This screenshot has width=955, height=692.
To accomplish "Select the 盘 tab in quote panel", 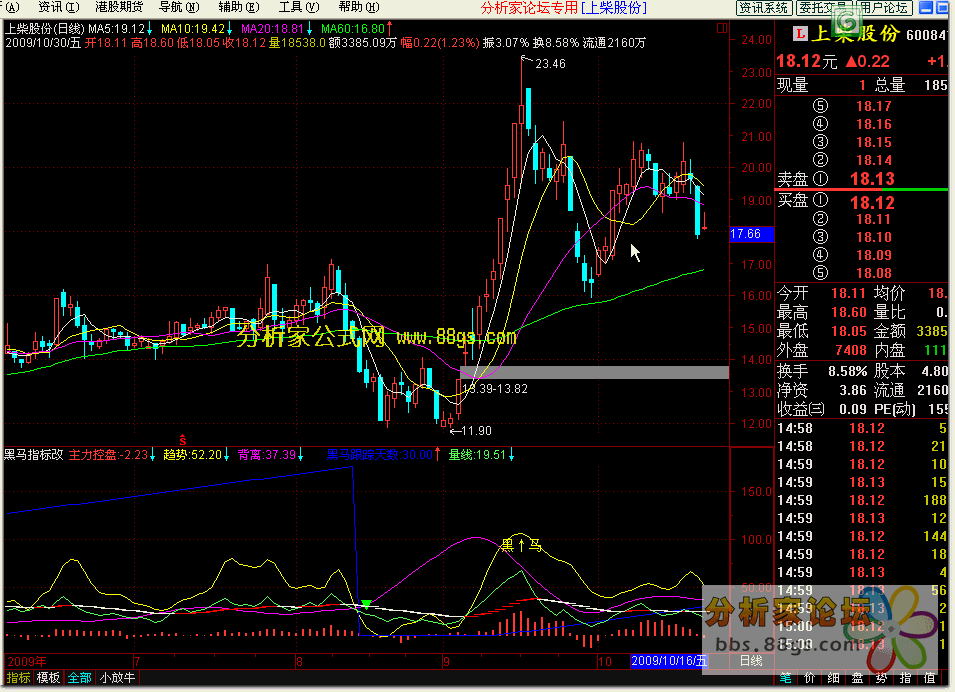I will click(x=857, y=677).
